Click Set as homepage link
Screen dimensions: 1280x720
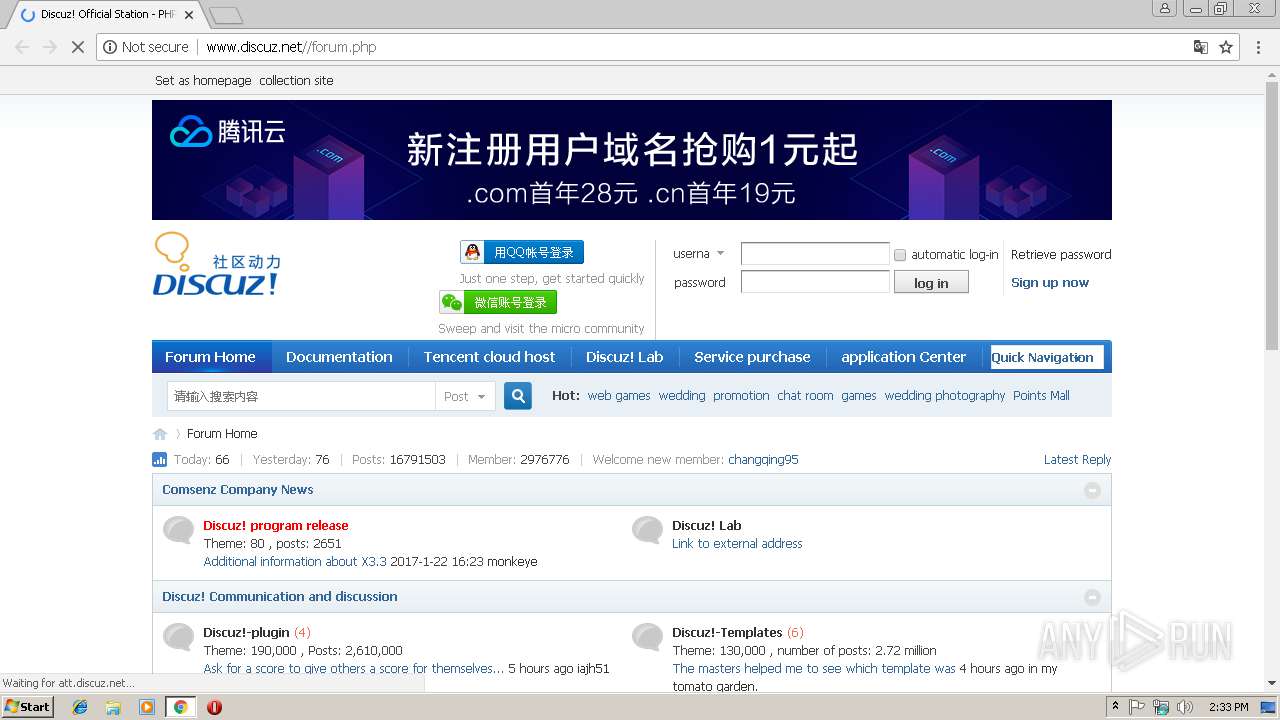click(x=203, y=80)
